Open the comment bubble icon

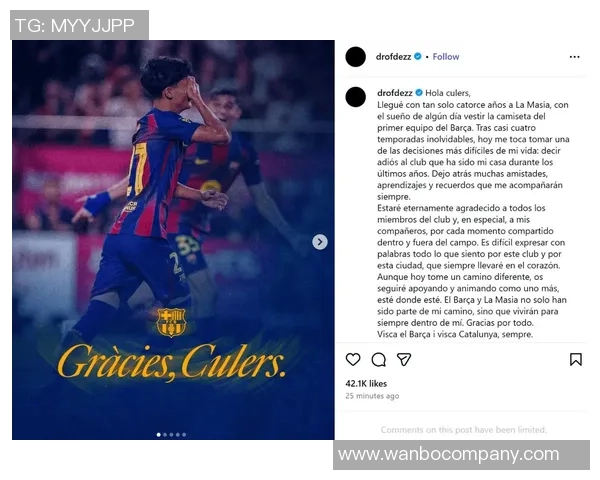(378, 359)
